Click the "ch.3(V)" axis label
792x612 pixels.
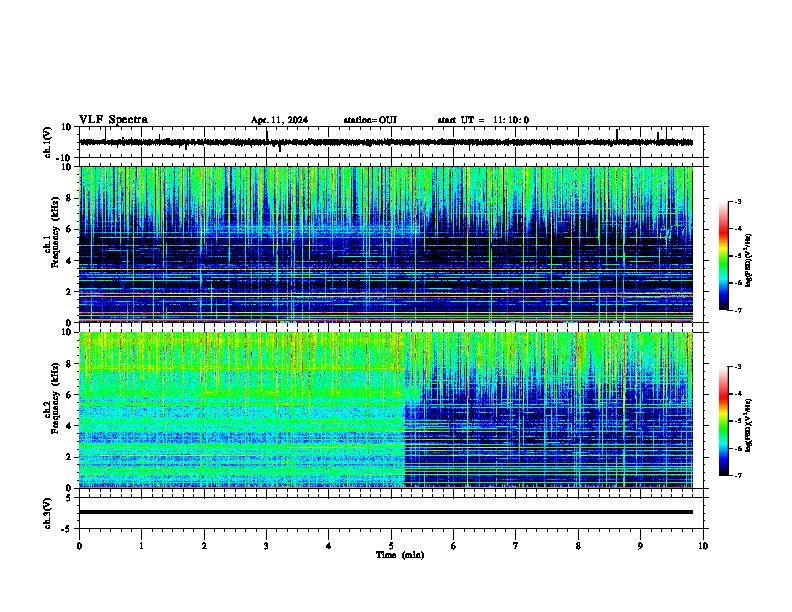[x=47, y=513]
